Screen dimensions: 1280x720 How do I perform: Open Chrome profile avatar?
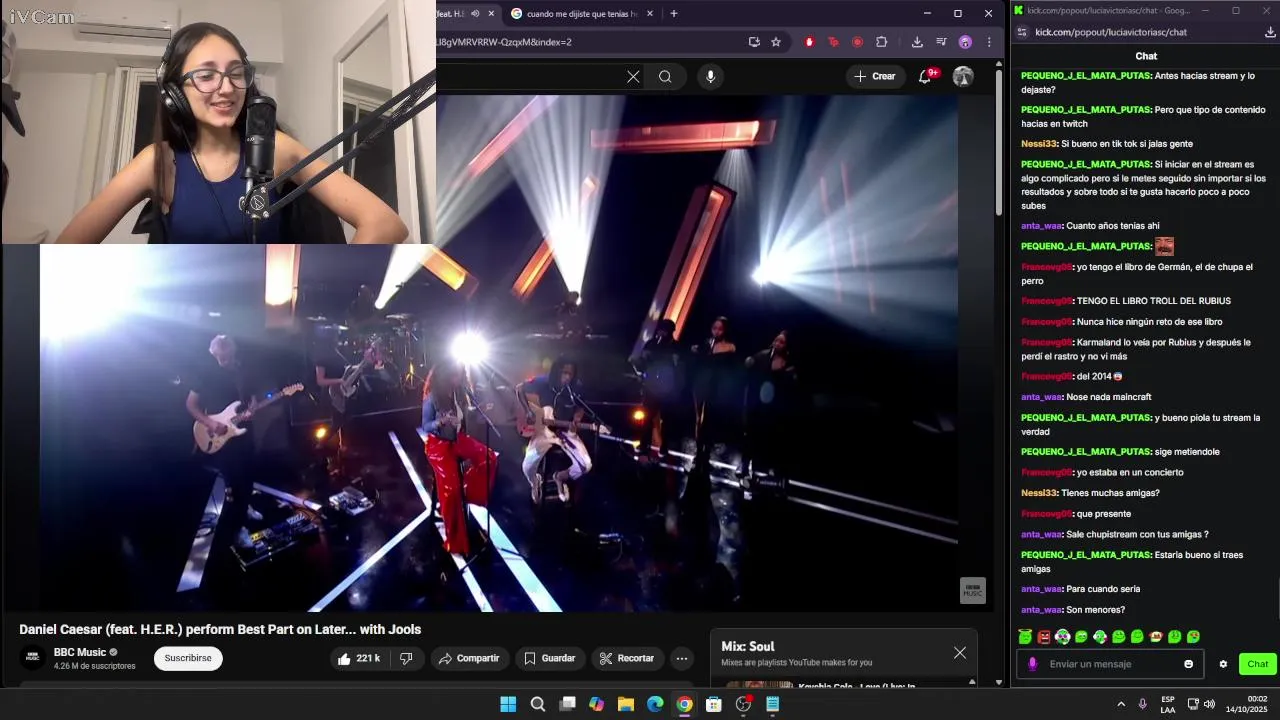pos(965,42)
